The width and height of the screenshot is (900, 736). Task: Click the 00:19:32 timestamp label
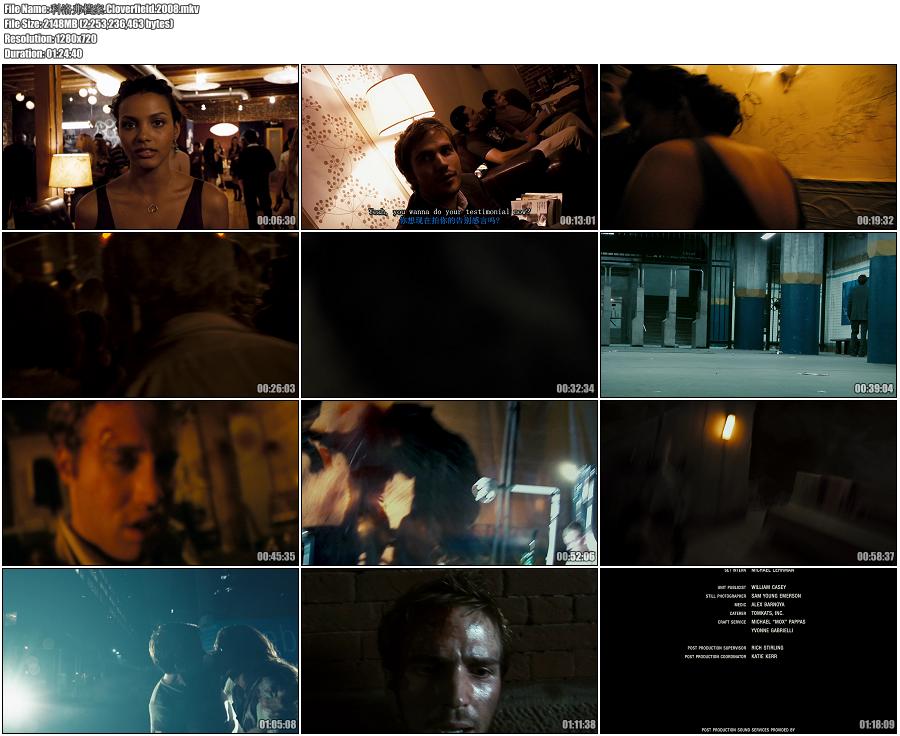(875, 220)
